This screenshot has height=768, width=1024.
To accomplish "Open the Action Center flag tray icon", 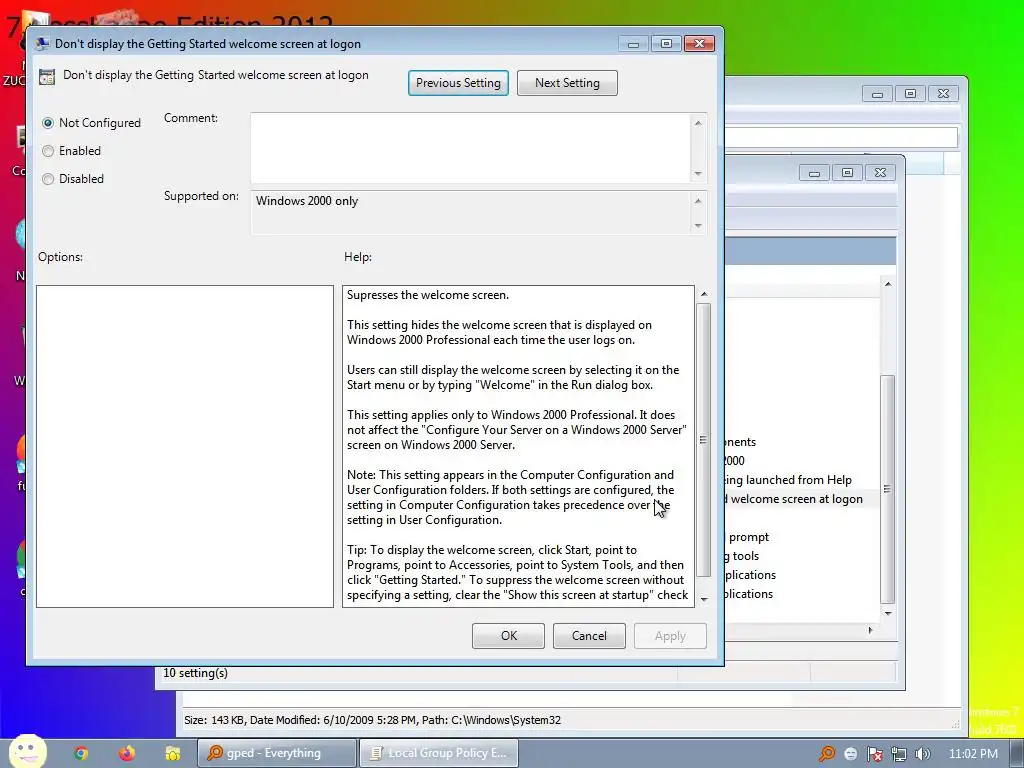I will click(x=874, y=754).
